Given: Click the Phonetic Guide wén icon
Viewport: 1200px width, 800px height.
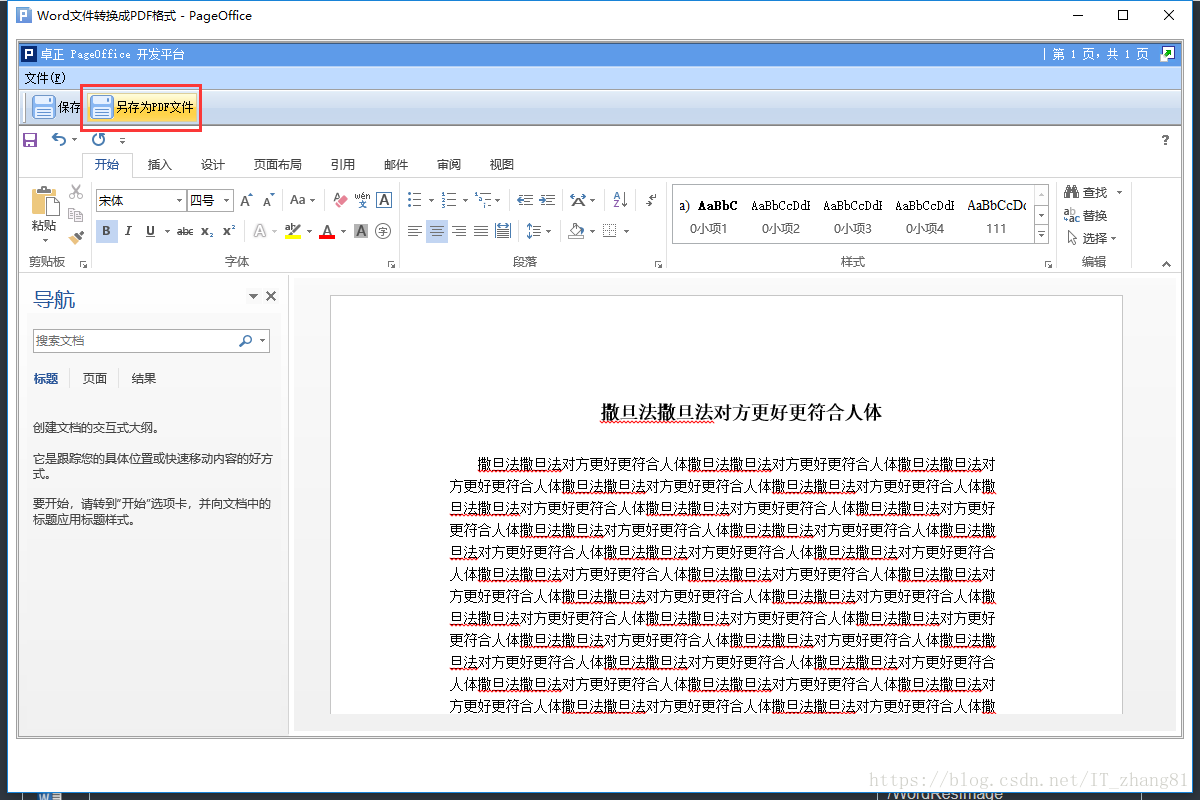Looking at the screenshot, I should tap(362, 200).
